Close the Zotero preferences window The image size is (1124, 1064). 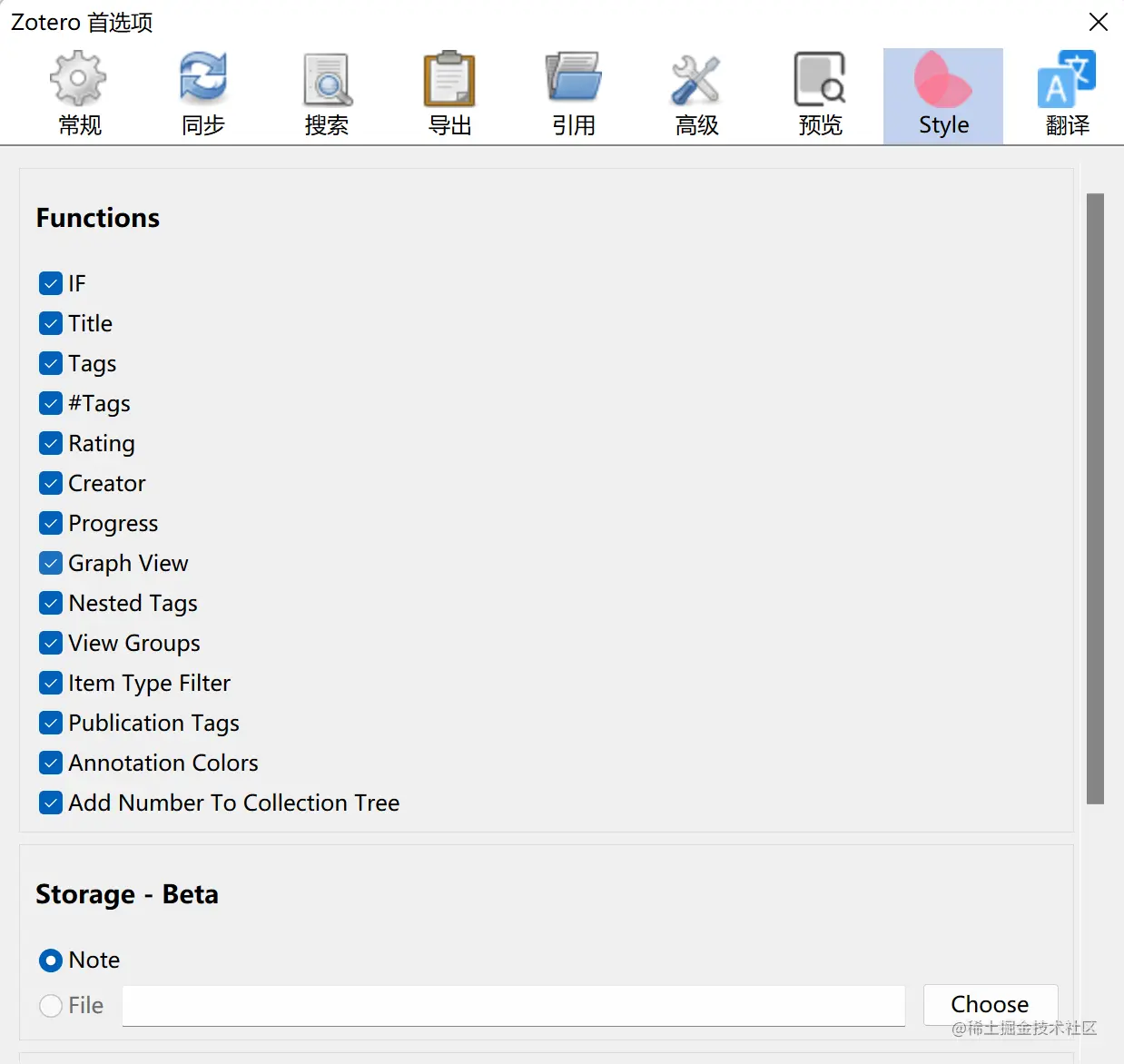click(1099, 22)
